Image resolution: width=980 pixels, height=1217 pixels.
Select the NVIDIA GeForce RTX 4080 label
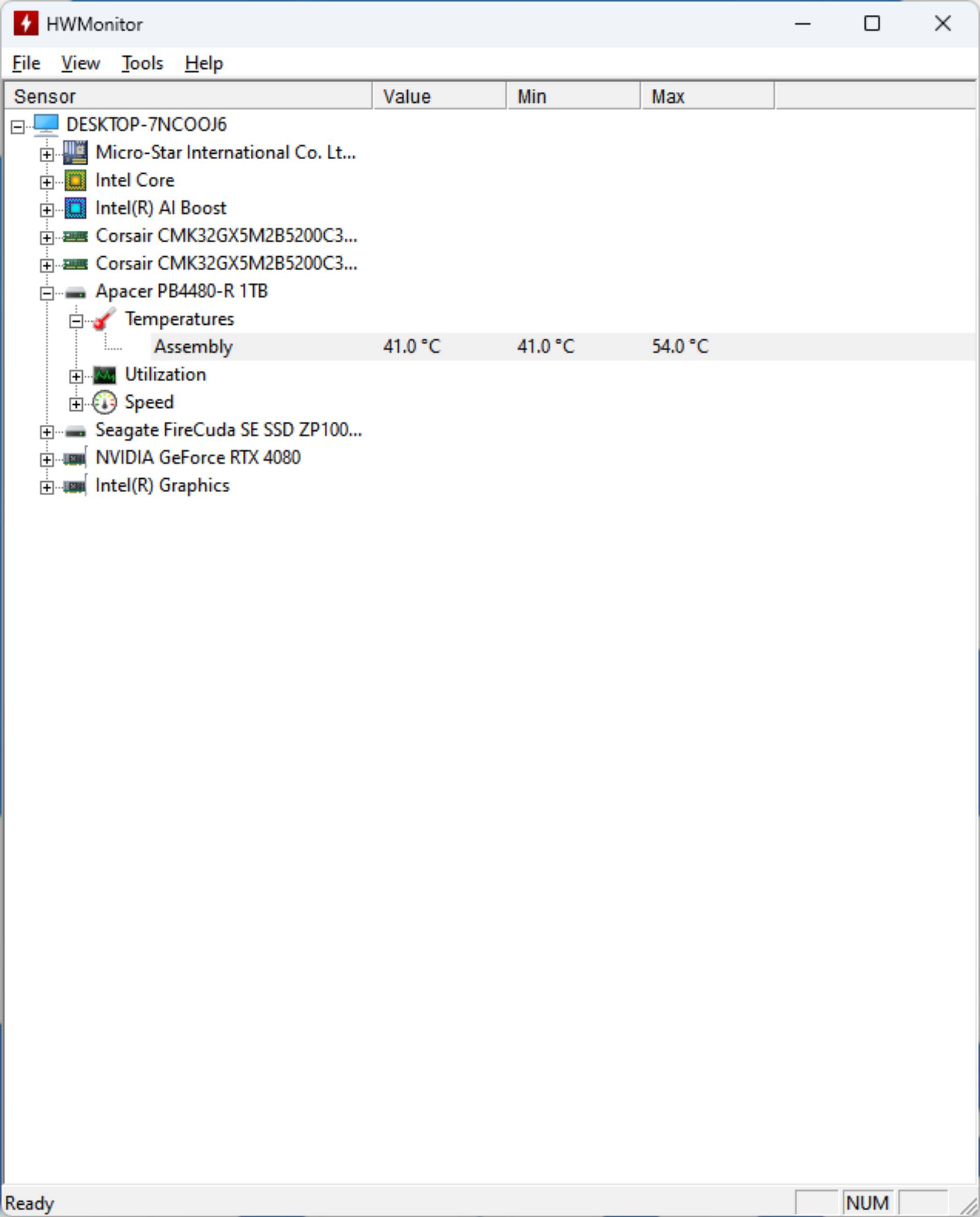pyautogui.click(x=198, y=458)
